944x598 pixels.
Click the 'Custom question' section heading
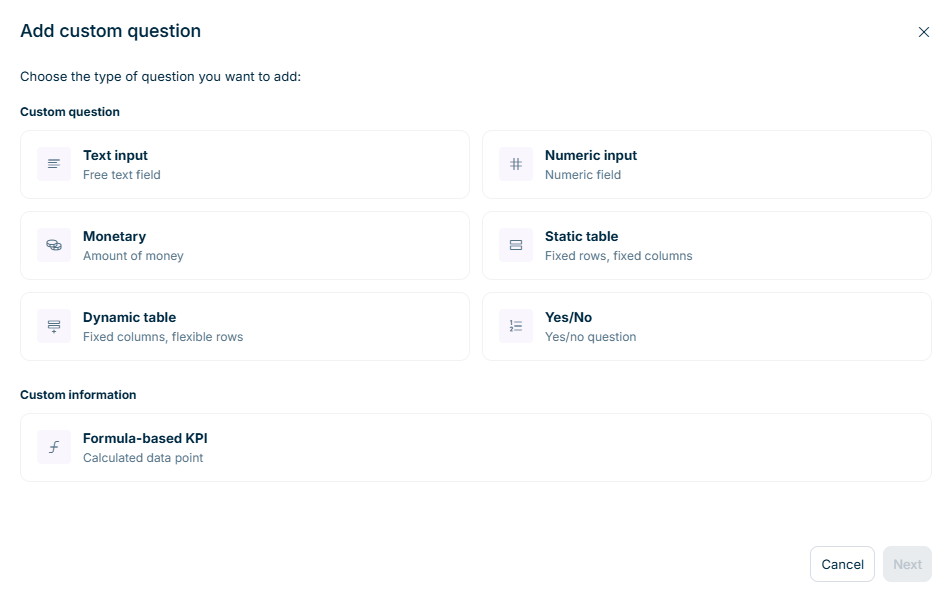tap(70, 112)
